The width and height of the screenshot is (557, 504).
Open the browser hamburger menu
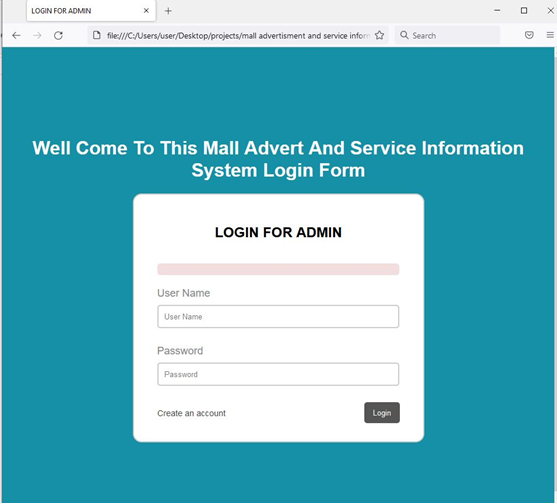click(x=550, y=35)
